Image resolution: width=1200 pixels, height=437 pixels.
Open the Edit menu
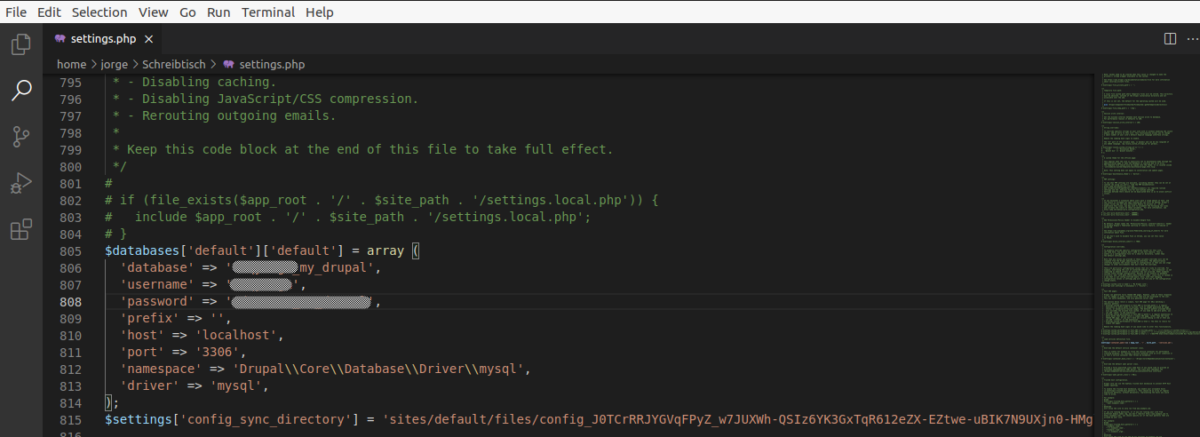click(x=48, y=12)
